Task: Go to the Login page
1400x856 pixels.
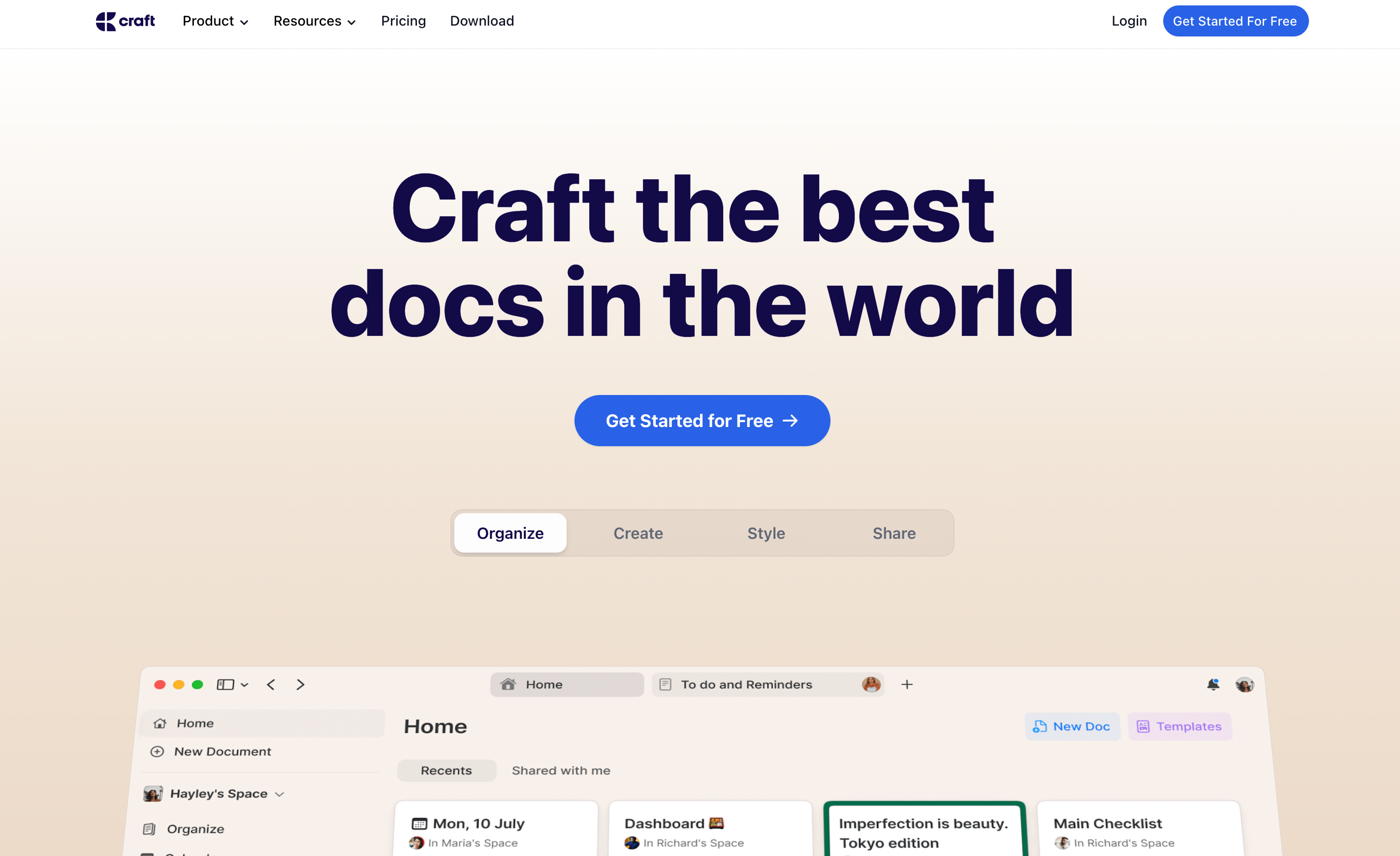Action: coord(1129,21)
